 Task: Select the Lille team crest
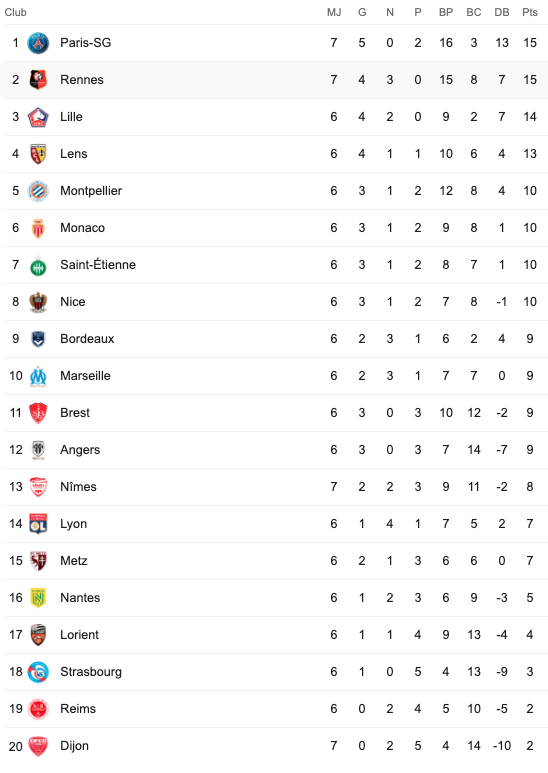[x=38, y=117]
